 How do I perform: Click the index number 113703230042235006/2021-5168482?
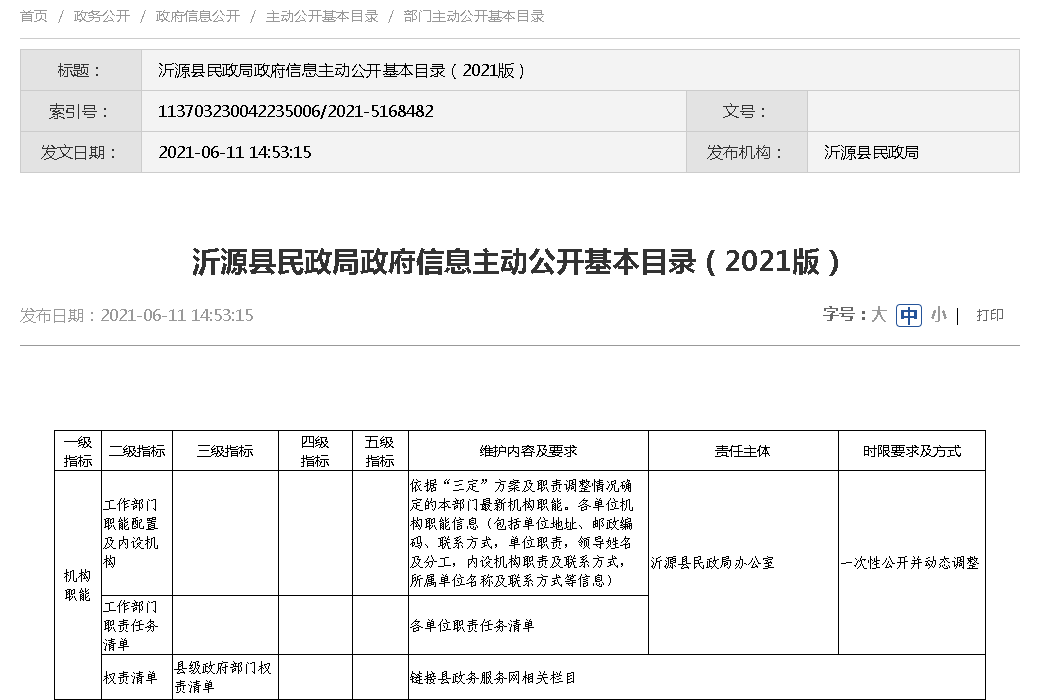pyautogui.click(x=296, y=112)
